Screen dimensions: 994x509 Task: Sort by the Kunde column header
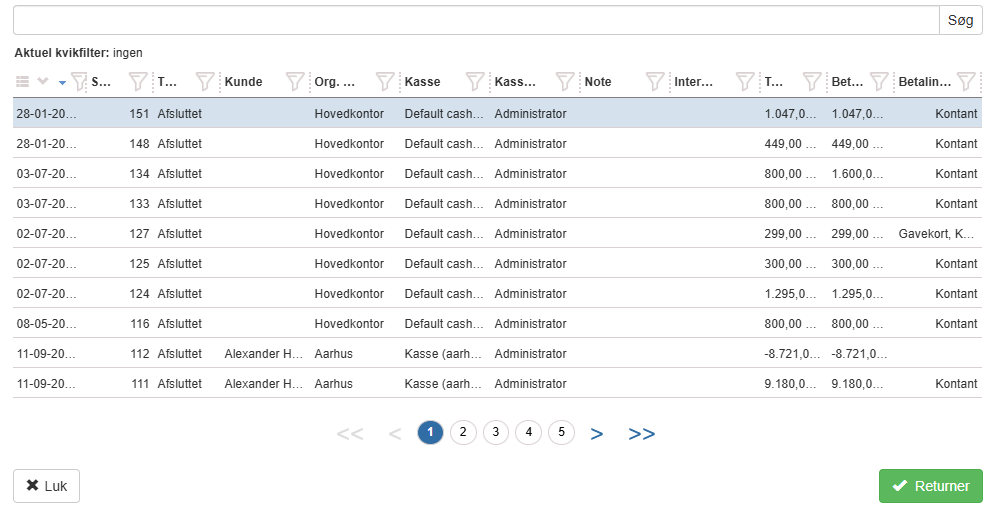coord(243,81)
